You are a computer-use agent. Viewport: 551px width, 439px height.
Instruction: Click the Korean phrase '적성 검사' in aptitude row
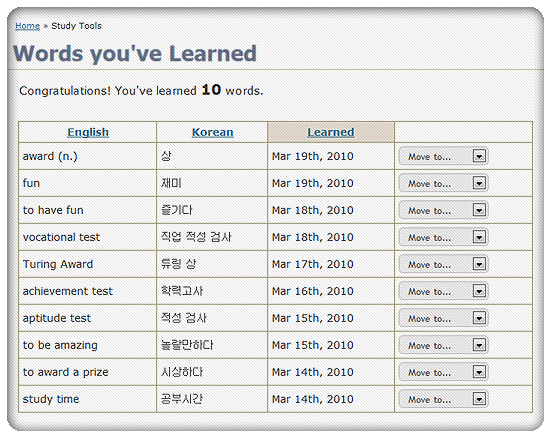tap(184, 318)
